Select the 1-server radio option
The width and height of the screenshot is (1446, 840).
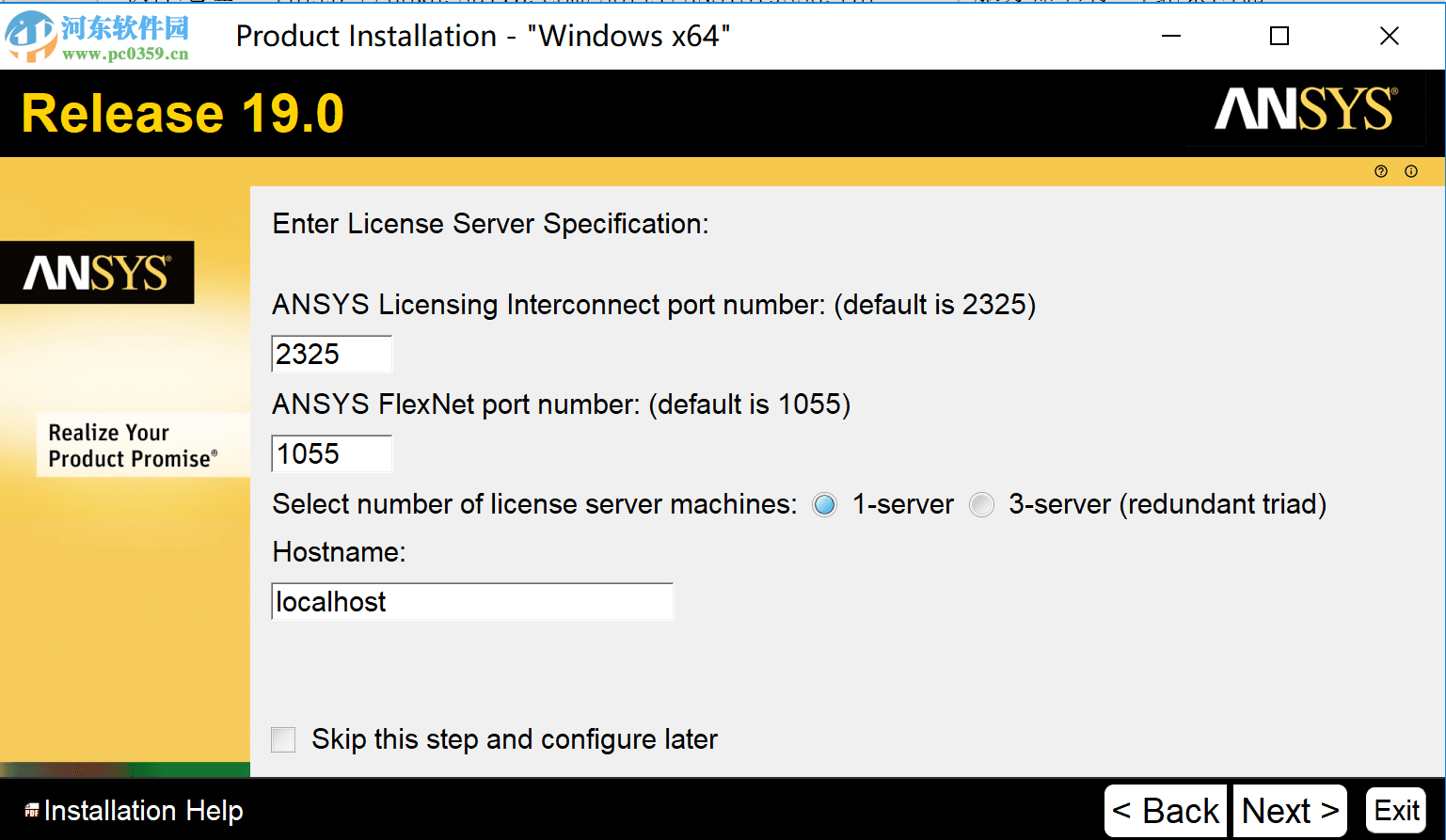(x=825, y=505)
